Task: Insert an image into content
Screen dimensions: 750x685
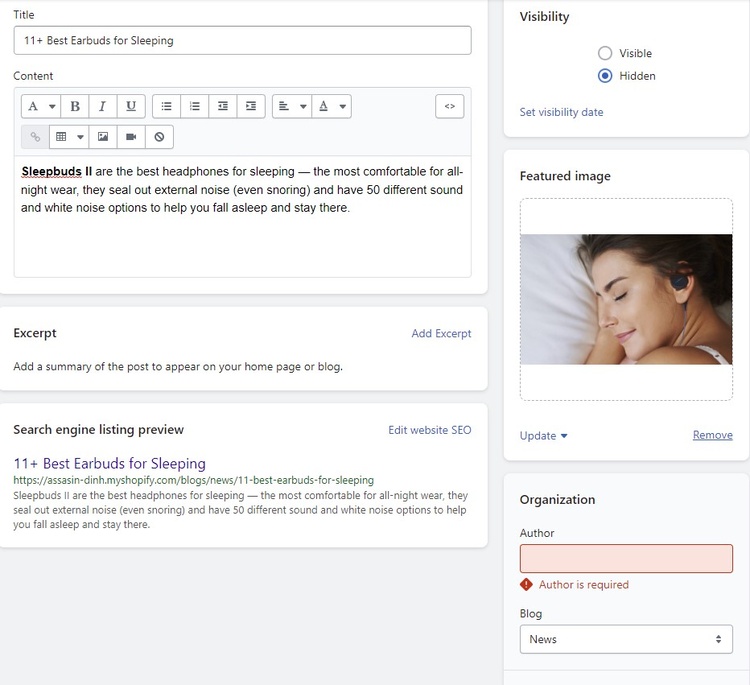Action: [x=103, y=136]
